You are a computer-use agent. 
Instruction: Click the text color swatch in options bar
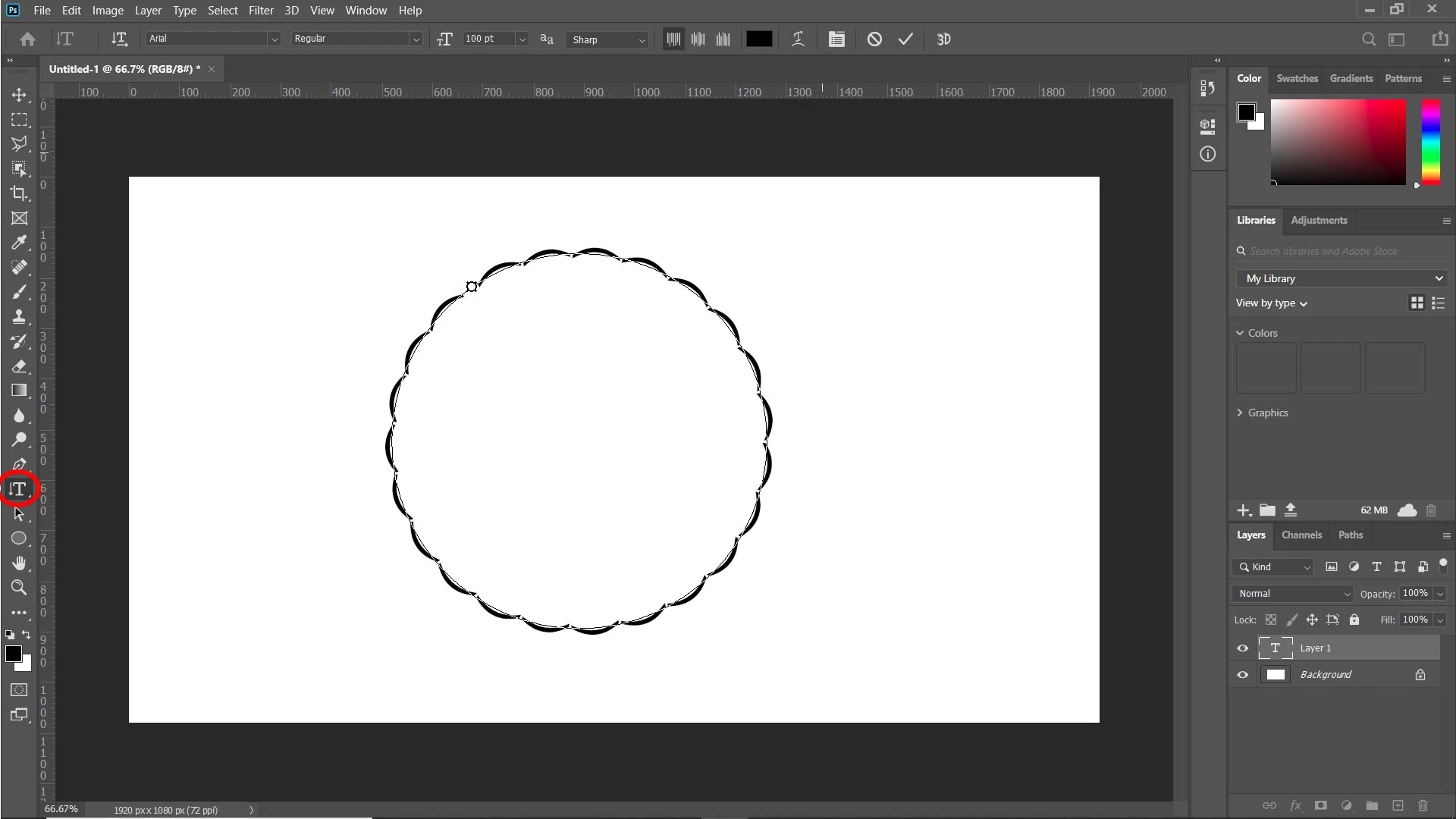pyautogui.click(x=758, y=39)
